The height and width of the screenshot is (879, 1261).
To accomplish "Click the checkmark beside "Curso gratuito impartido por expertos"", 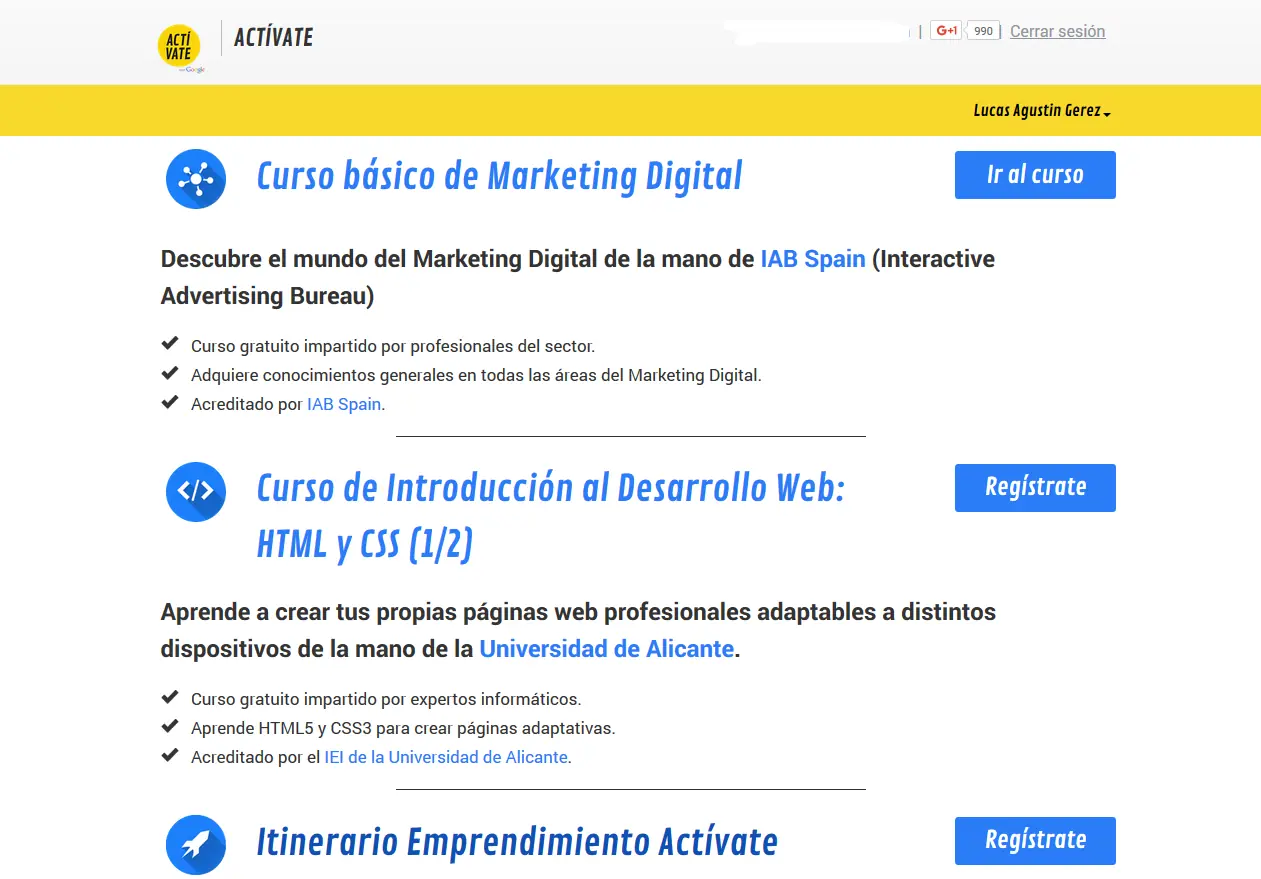I will click(x=170, y=697).
